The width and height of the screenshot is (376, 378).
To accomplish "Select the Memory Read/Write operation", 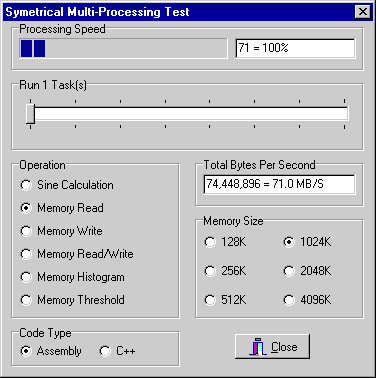I will (x=77, y=254).
